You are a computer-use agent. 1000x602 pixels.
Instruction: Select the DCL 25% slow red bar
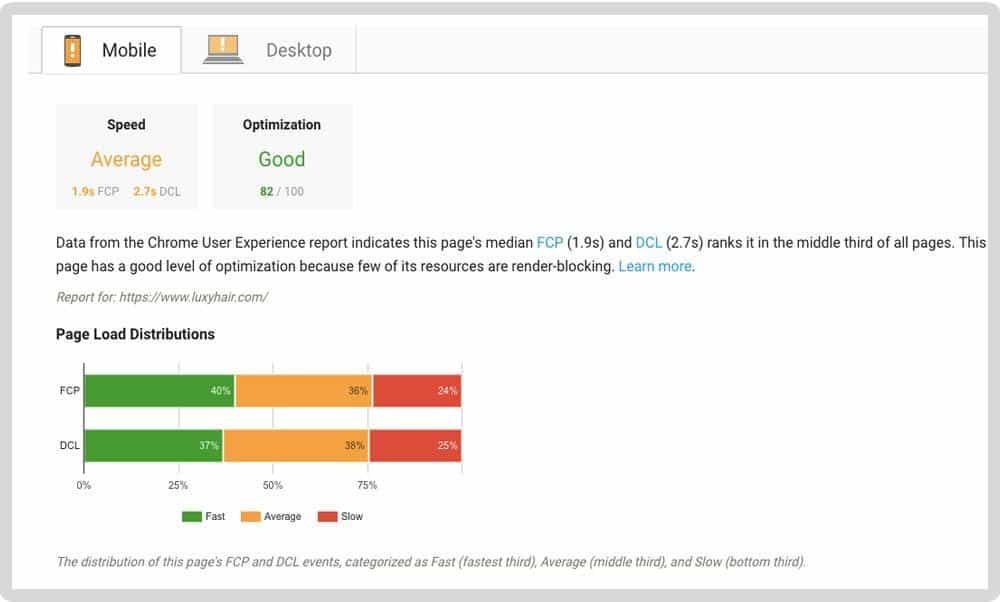click(x=415, y=446)
